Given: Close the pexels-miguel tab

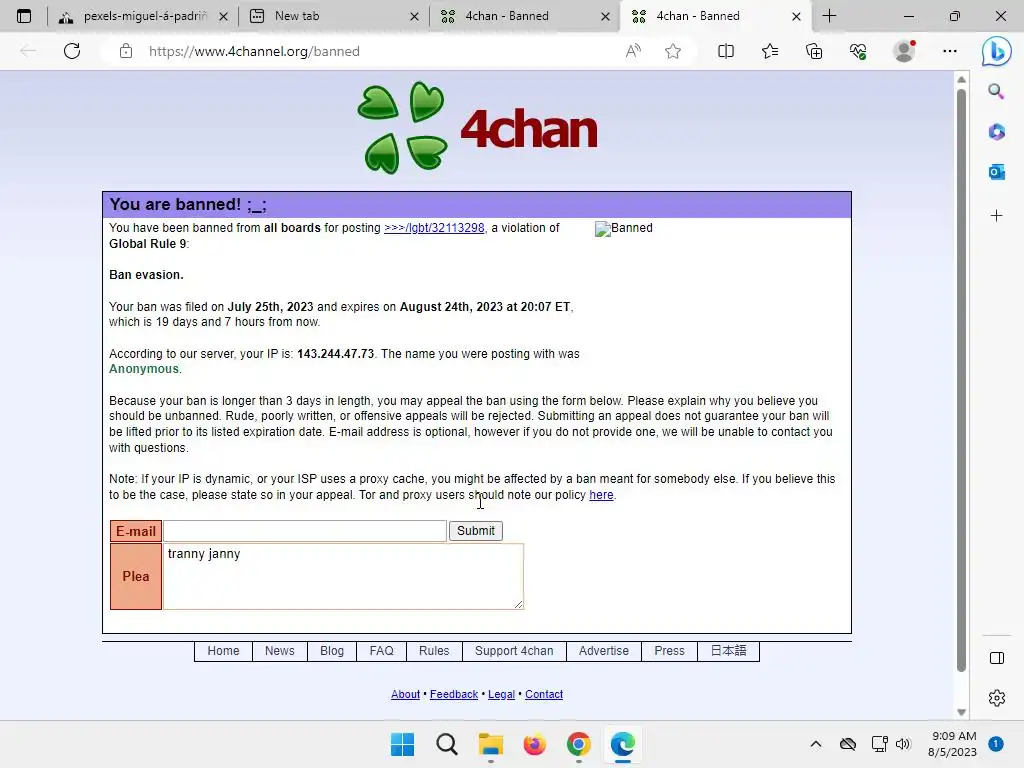Looking at the screenshot, I should click(x=223, y=16).
